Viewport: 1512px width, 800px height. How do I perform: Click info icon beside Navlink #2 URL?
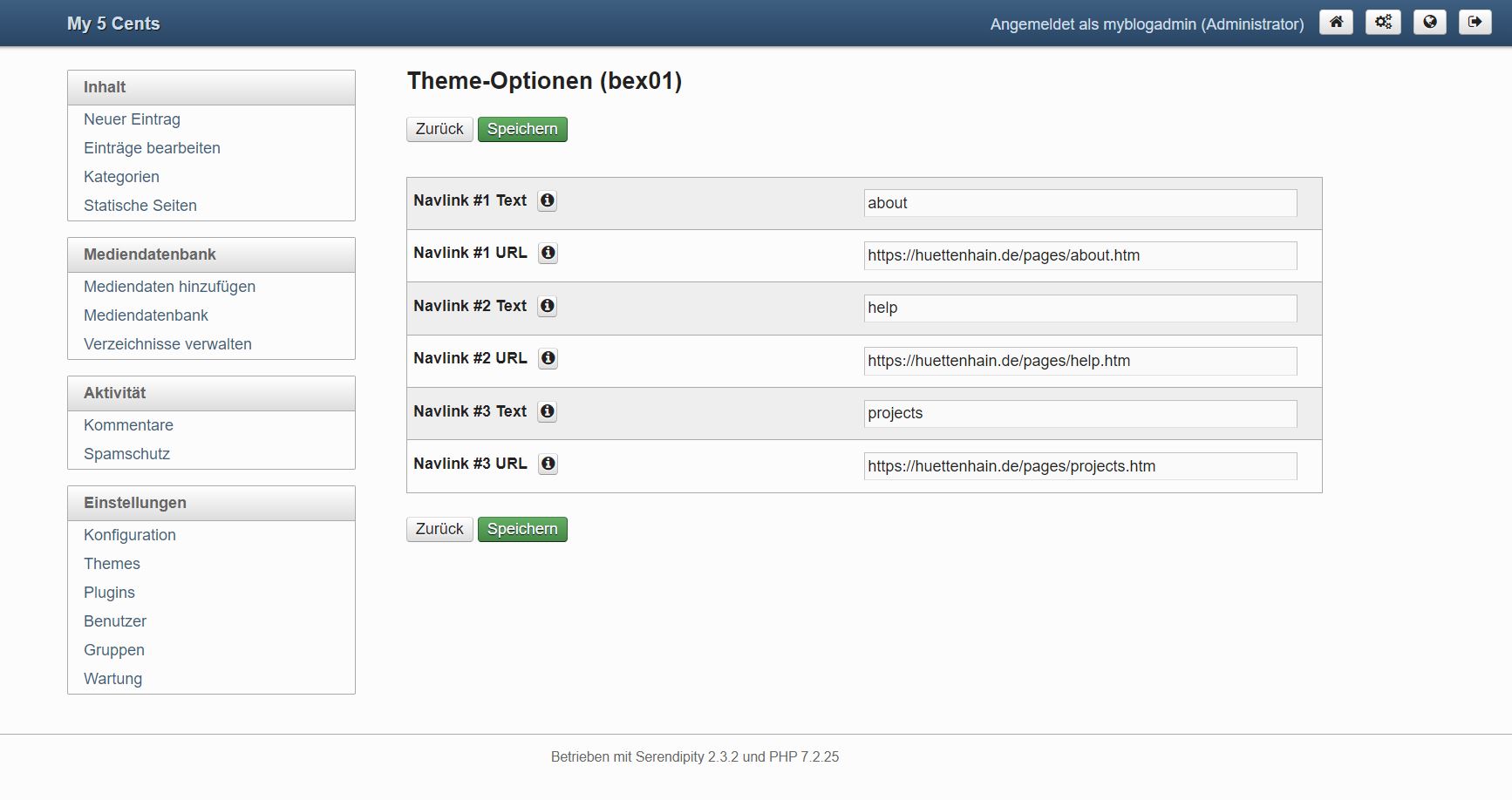coord(548,358)
